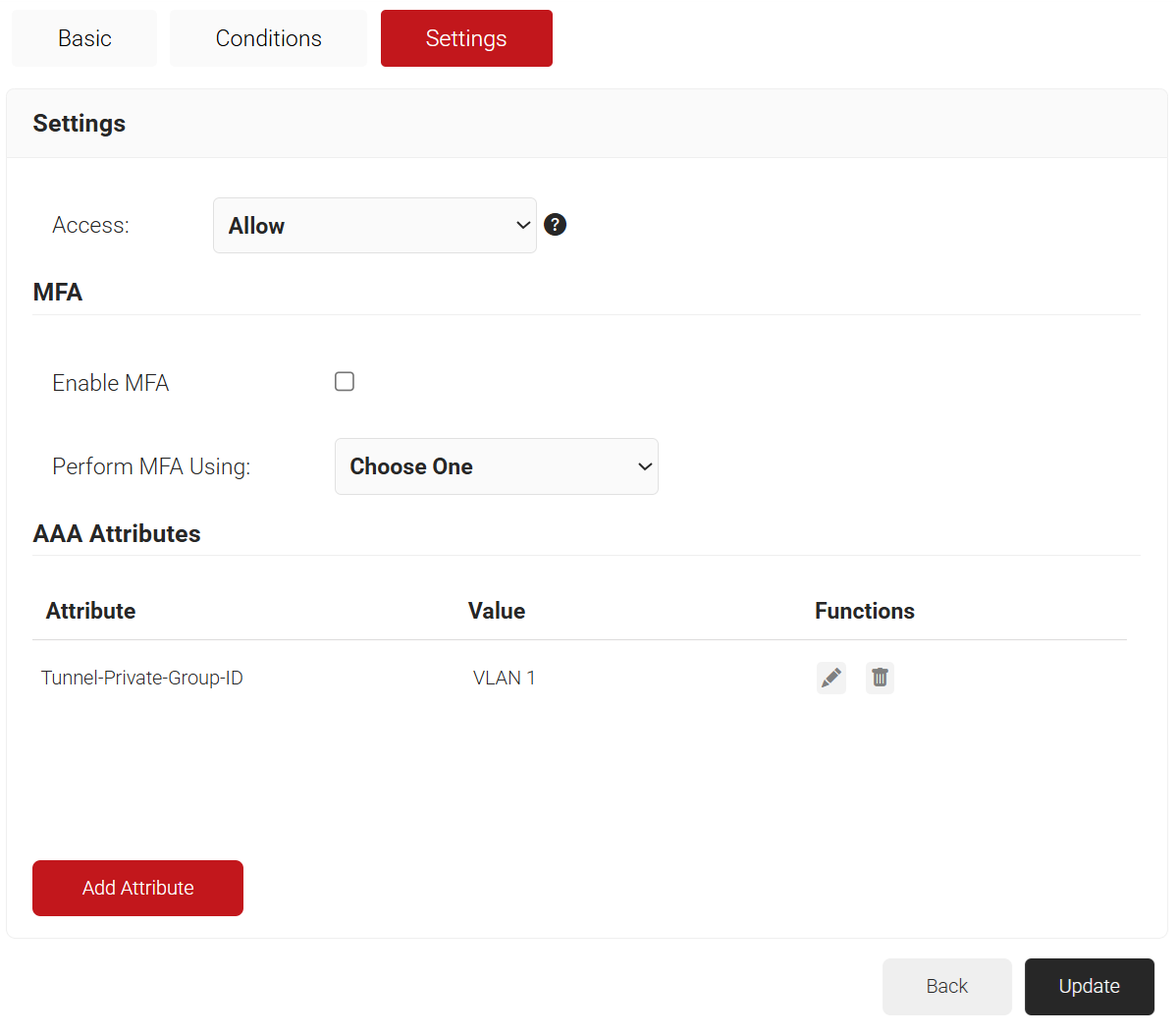
Task: Click the Attribute column header
Action: (91, 611)
